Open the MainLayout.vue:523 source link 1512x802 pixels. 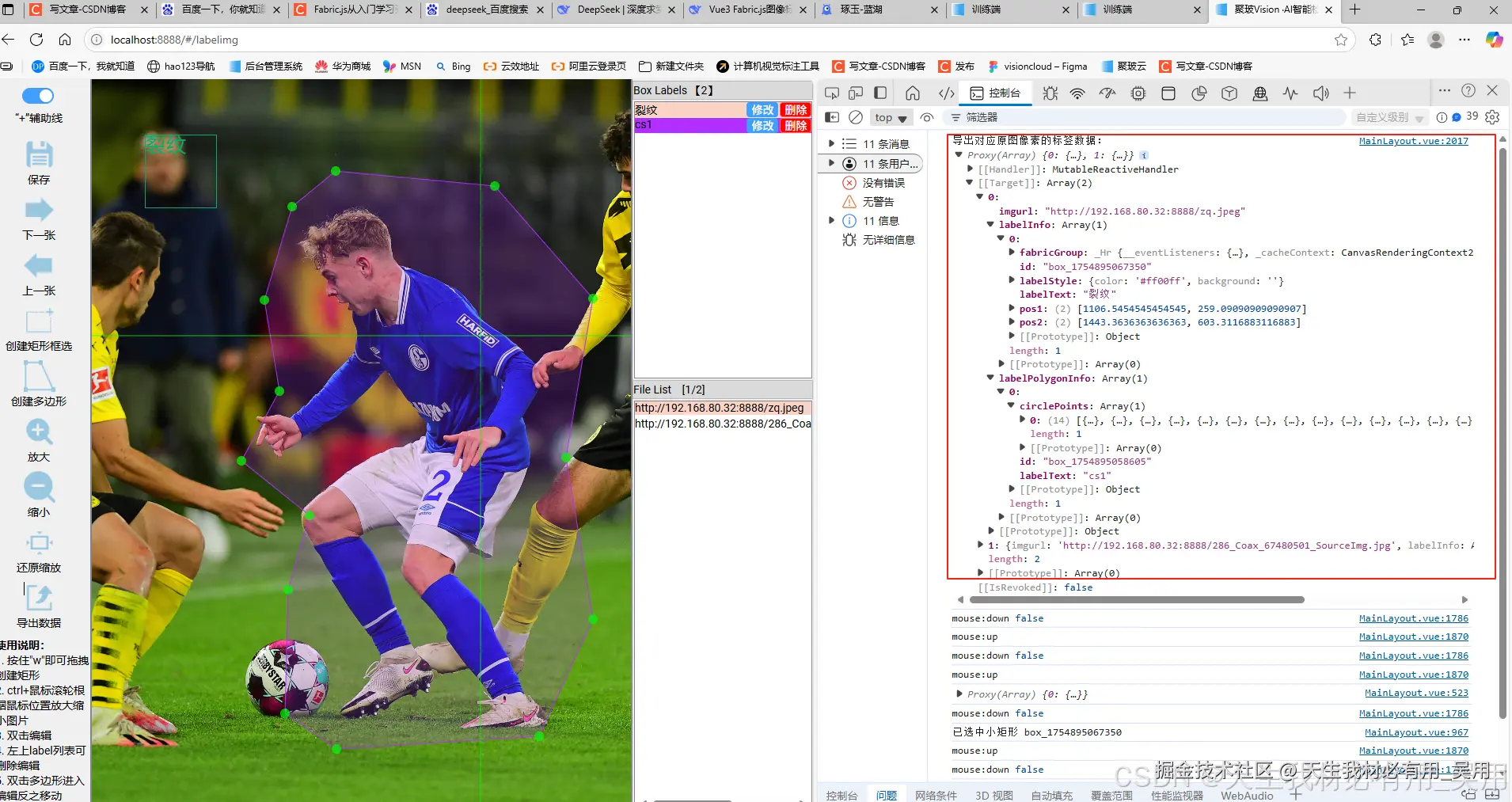click(1416, 694)
